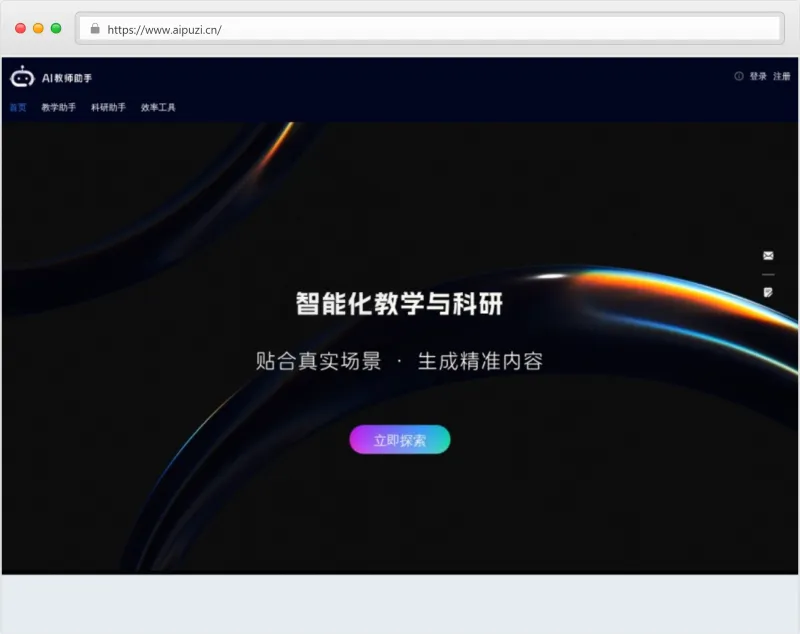Click the 登录 link in the top right
800x634 pixels.
click(x=756, y=75)
